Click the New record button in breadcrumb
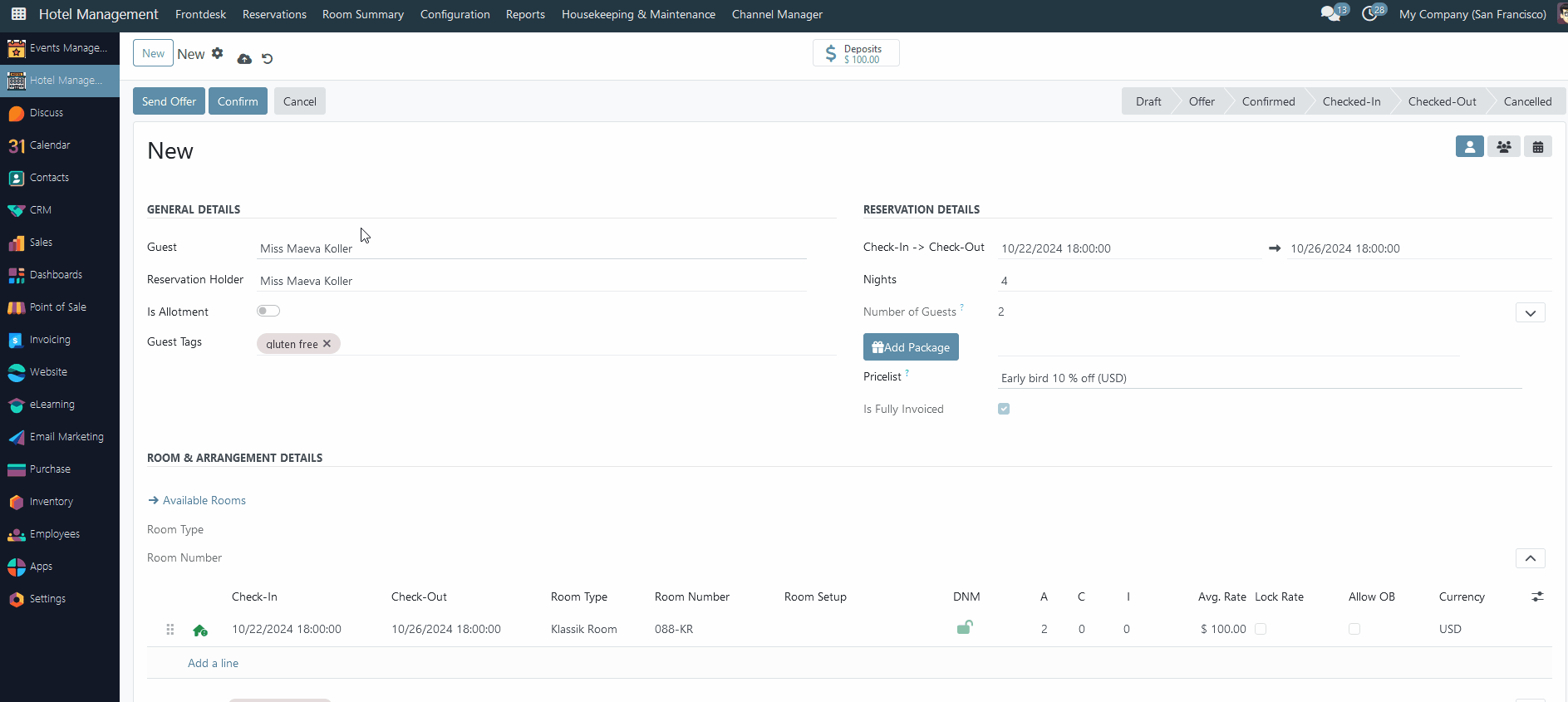This screenshot has width=1568, height=702. [153, 53]
